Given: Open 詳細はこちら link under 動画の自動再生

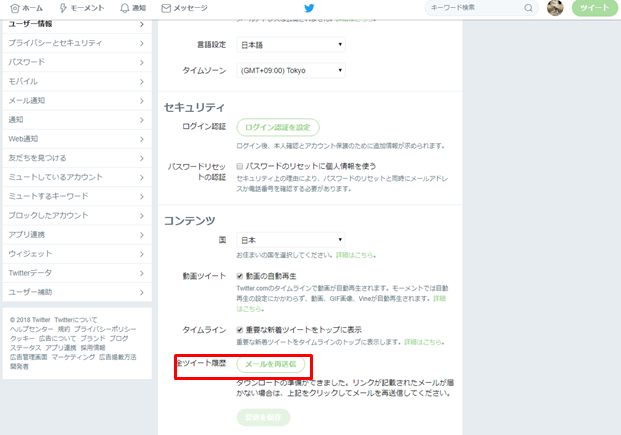Looking at the screenshot, I should pyautogui.click(x=439, y=298).
